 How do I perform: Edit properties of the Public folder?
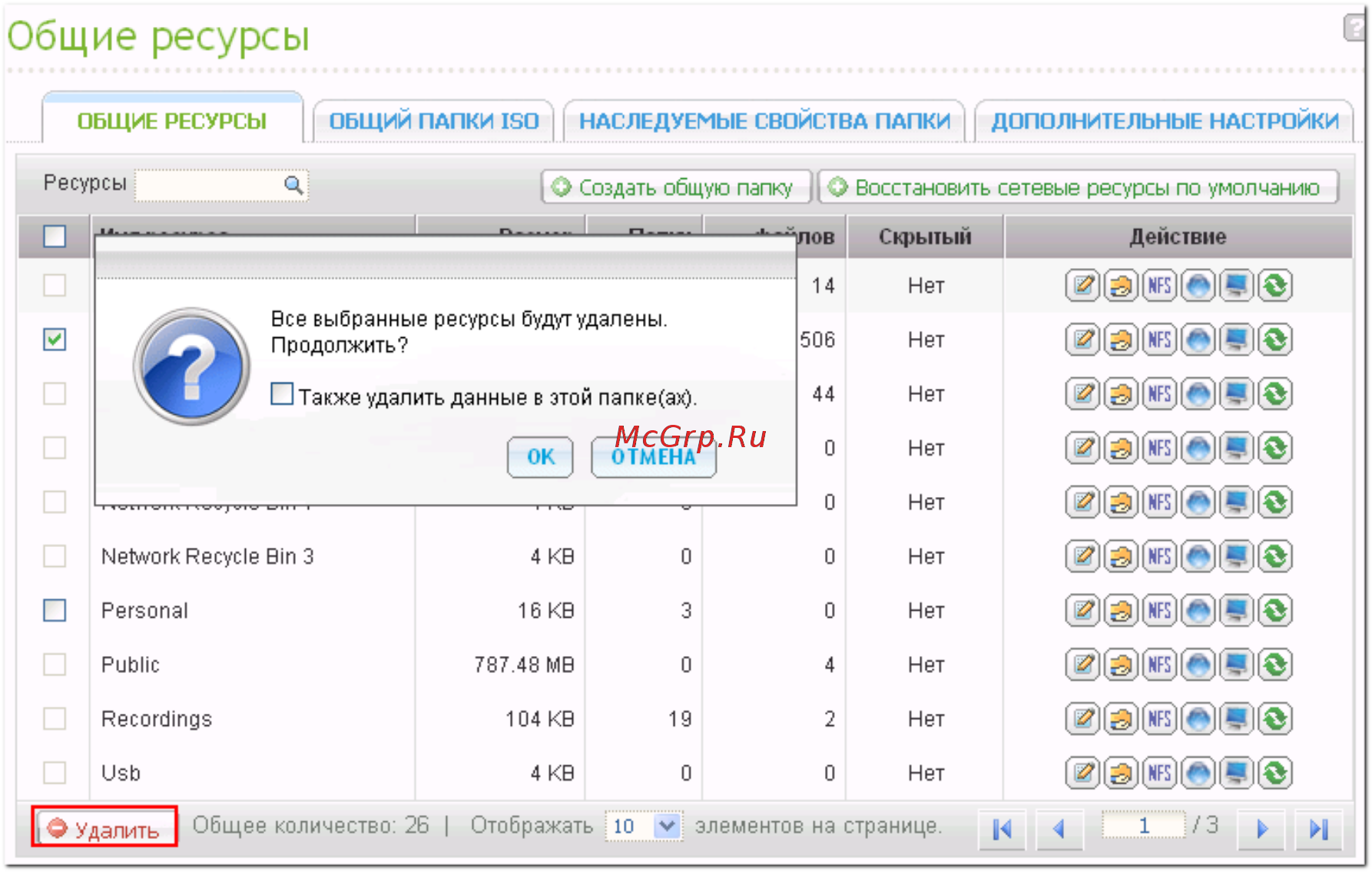tap(1083, 665)
